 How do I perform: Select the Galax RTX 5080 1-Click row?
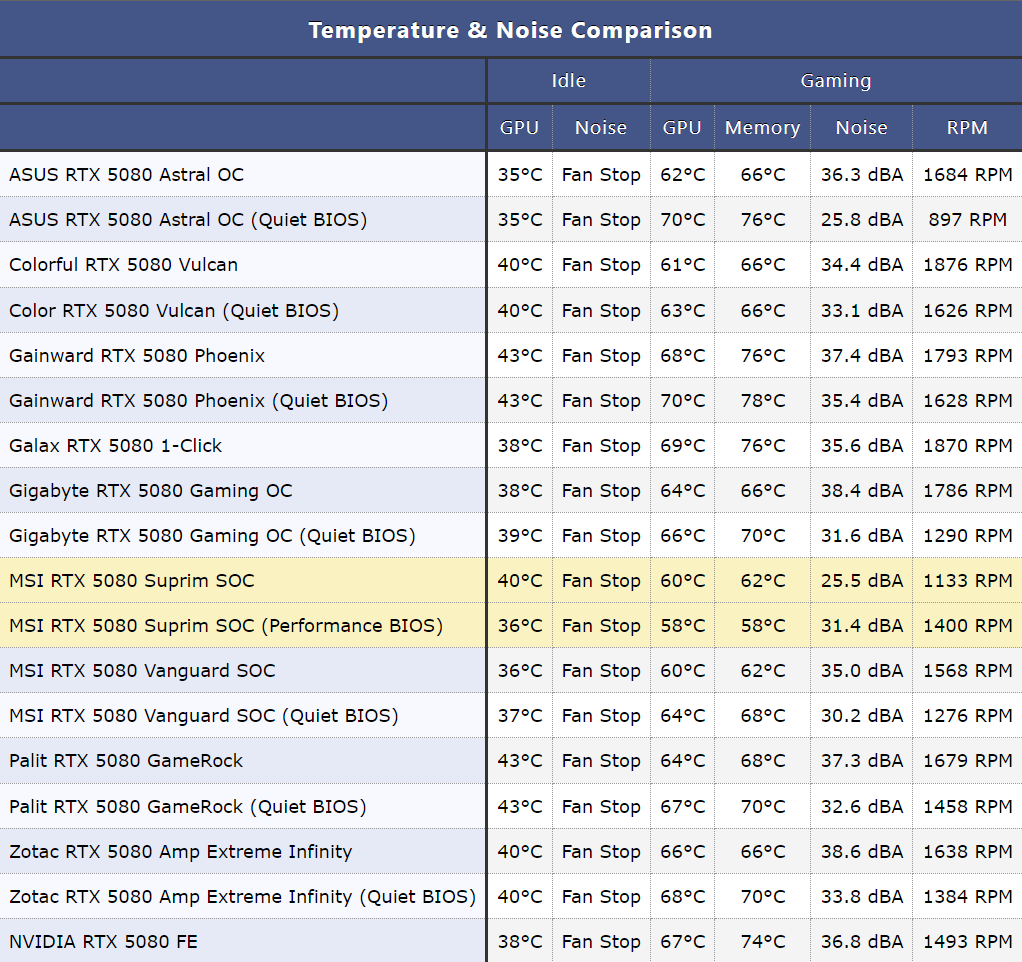[x=115, y=446]
